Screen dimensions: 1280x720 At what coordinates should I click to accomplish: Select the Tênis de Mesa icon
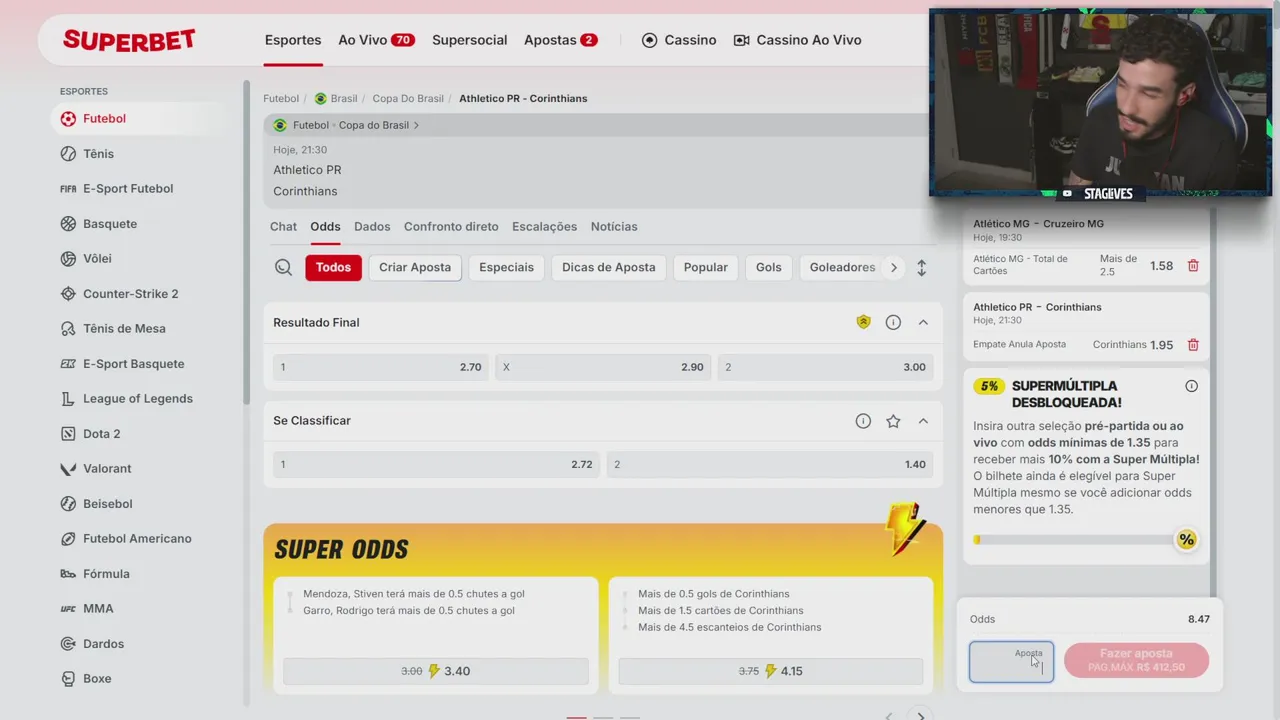tap(68, 329)
